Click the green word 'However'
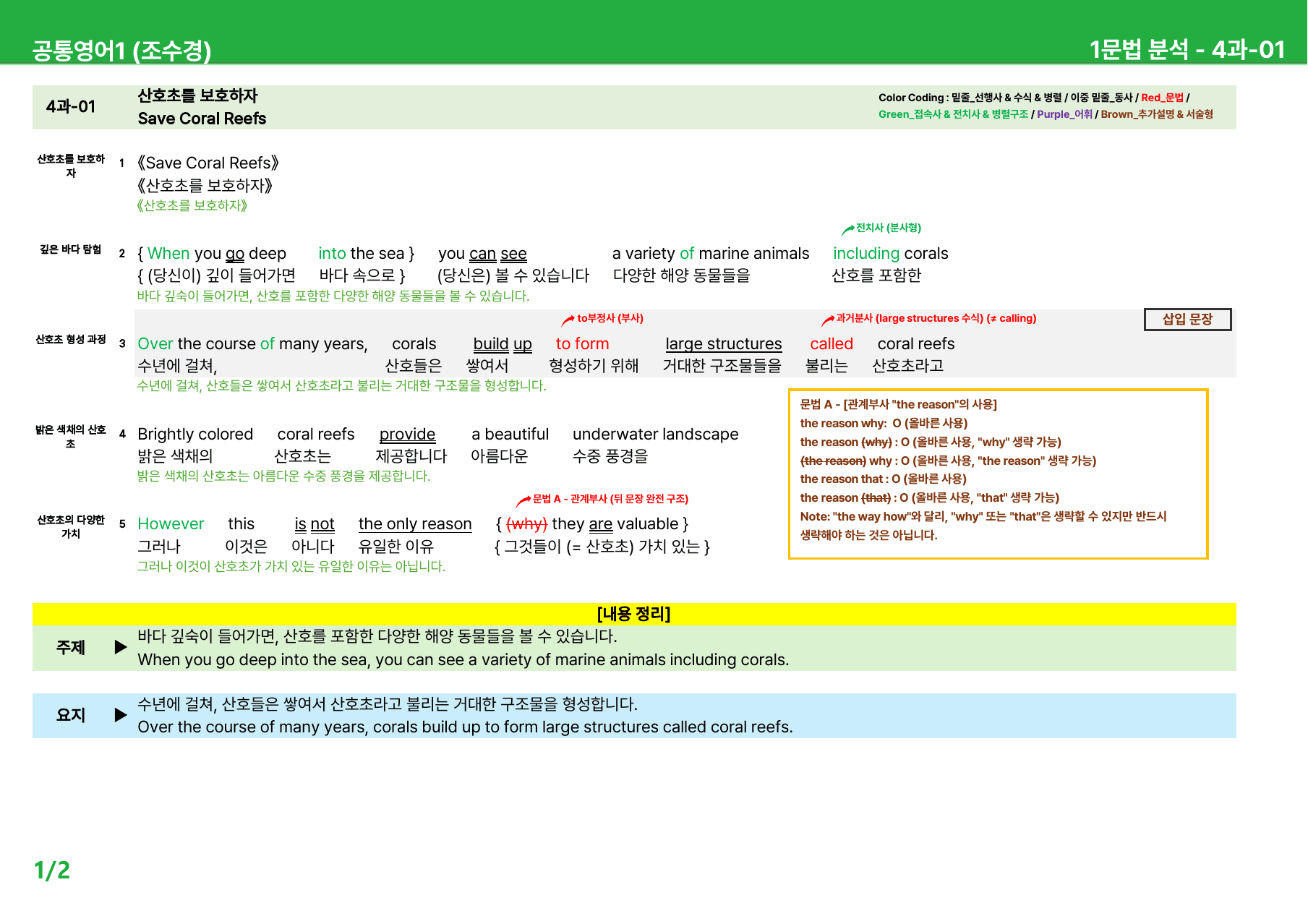This screenshot has width=1308, height=924. click(x=171, y=524)
